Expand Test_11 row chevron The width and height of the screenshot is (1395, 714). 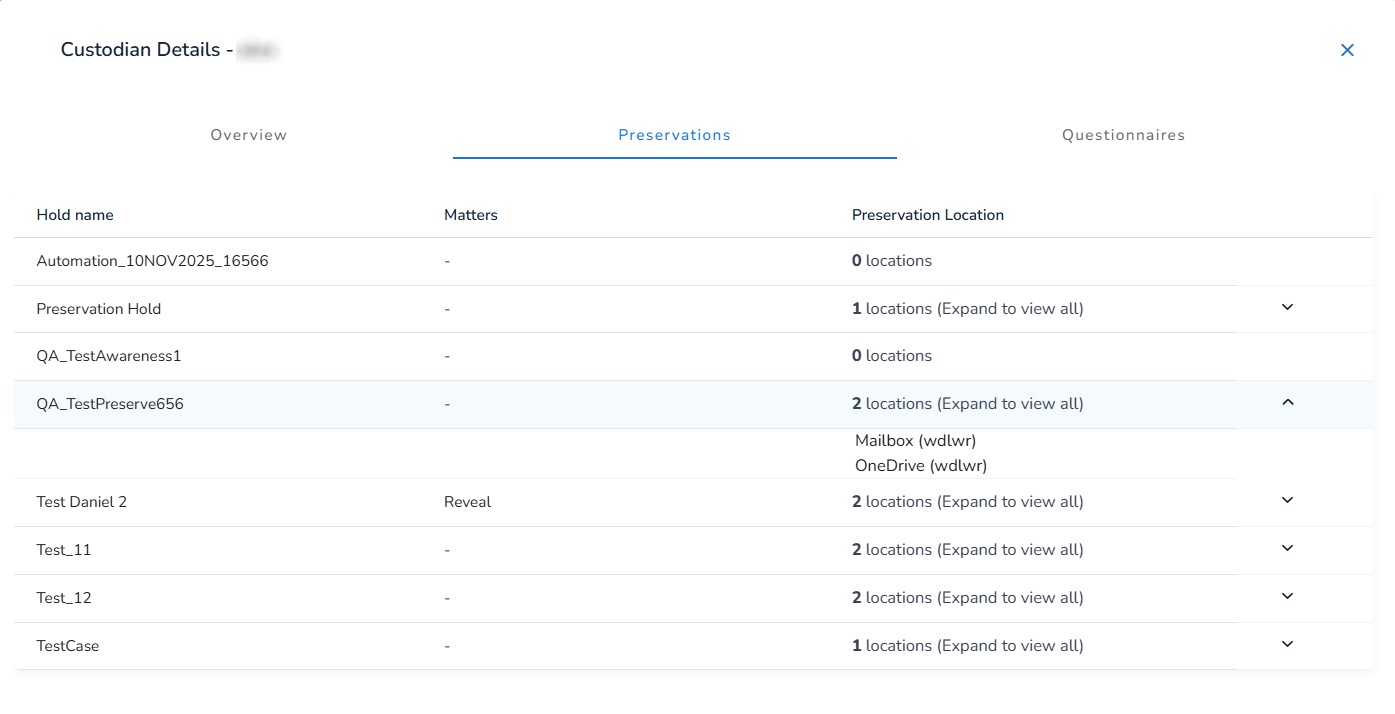[x=1287, y=549]
